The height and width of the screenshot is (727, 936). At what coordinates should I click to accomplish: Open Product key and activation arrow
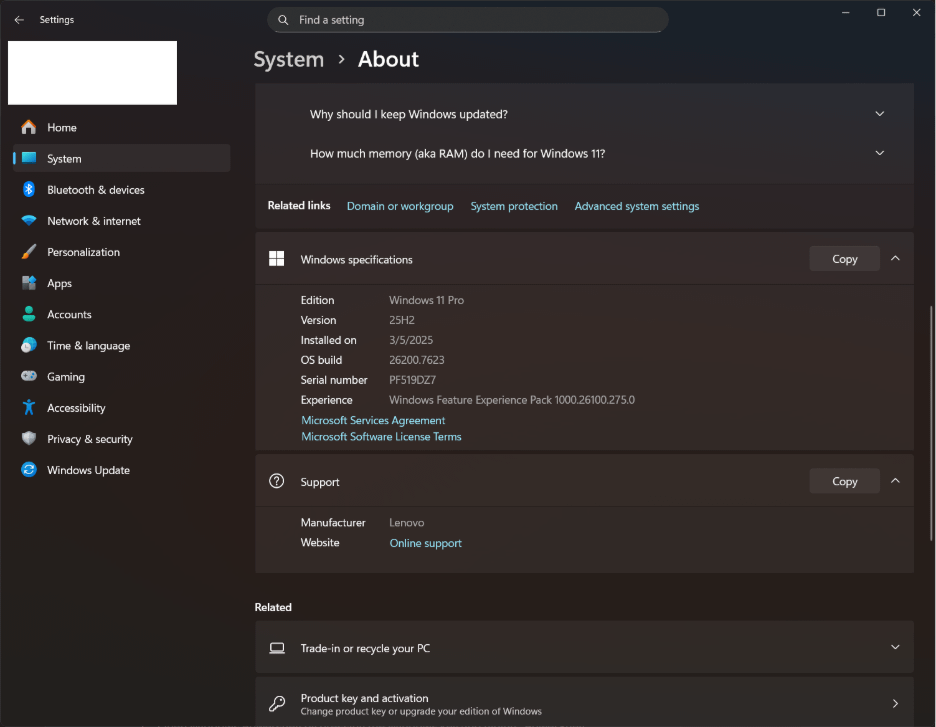click(x=895, y=704)
